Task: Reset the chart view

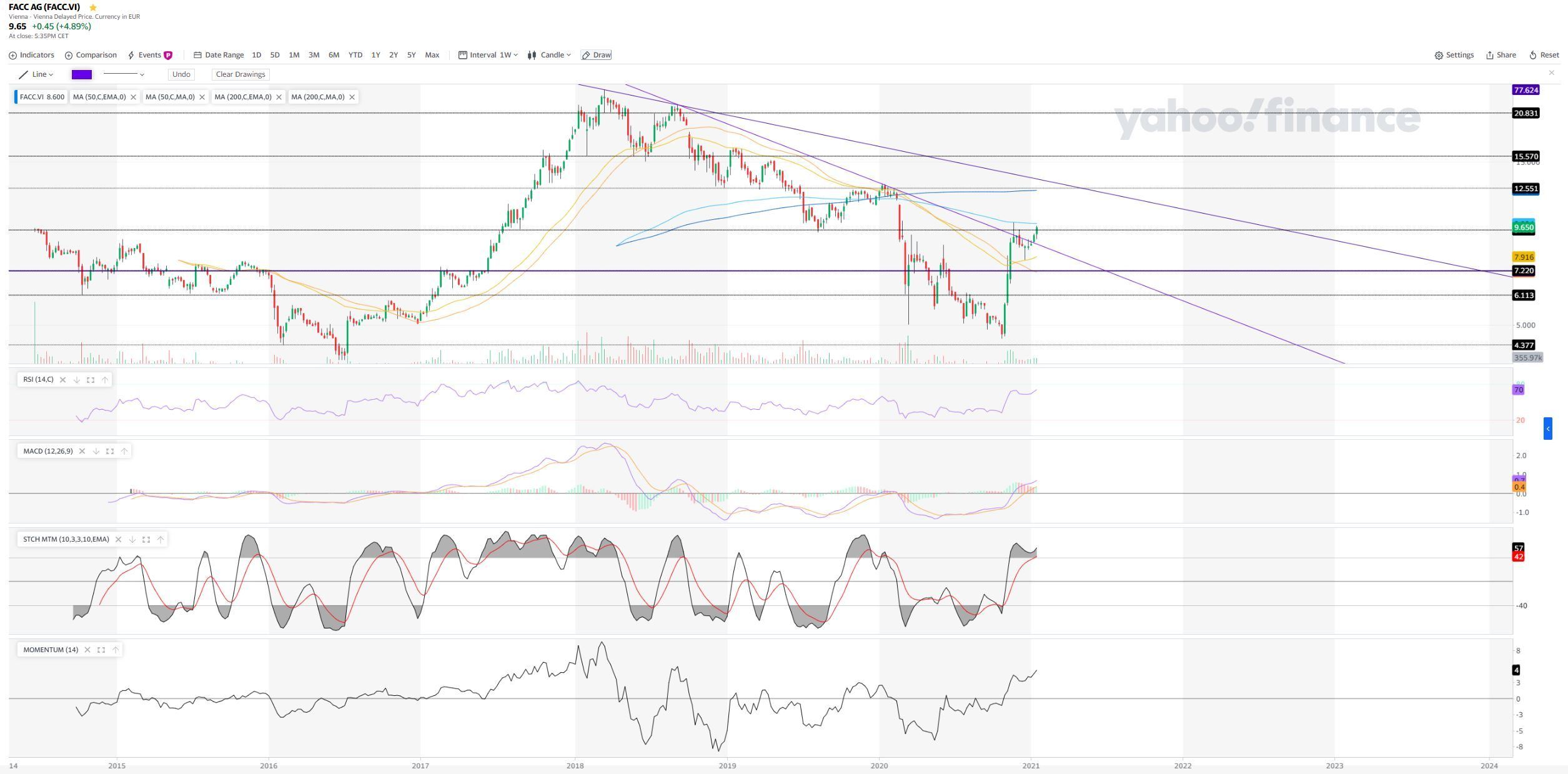Action: click(x=1544, y=55)
